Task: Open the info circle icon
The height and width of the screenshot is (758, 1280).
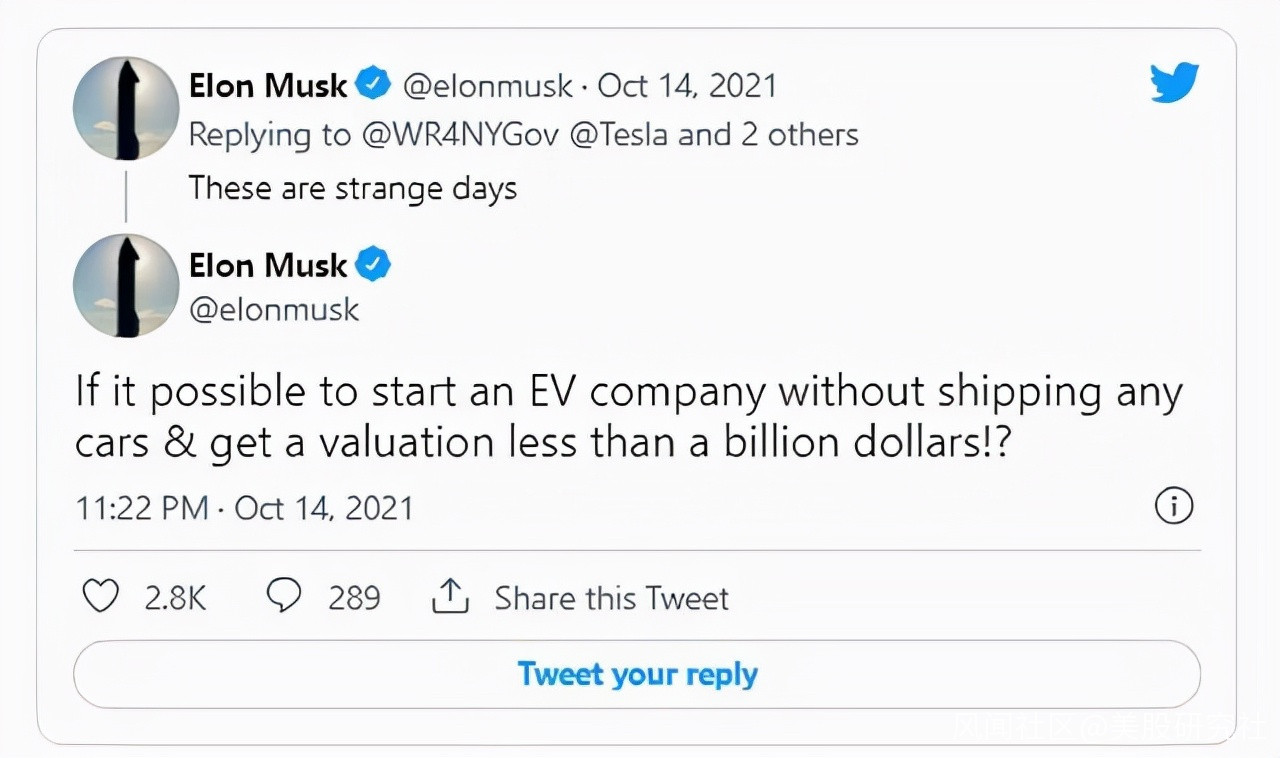Action: pyautogui.click(x=1174, y=507)
